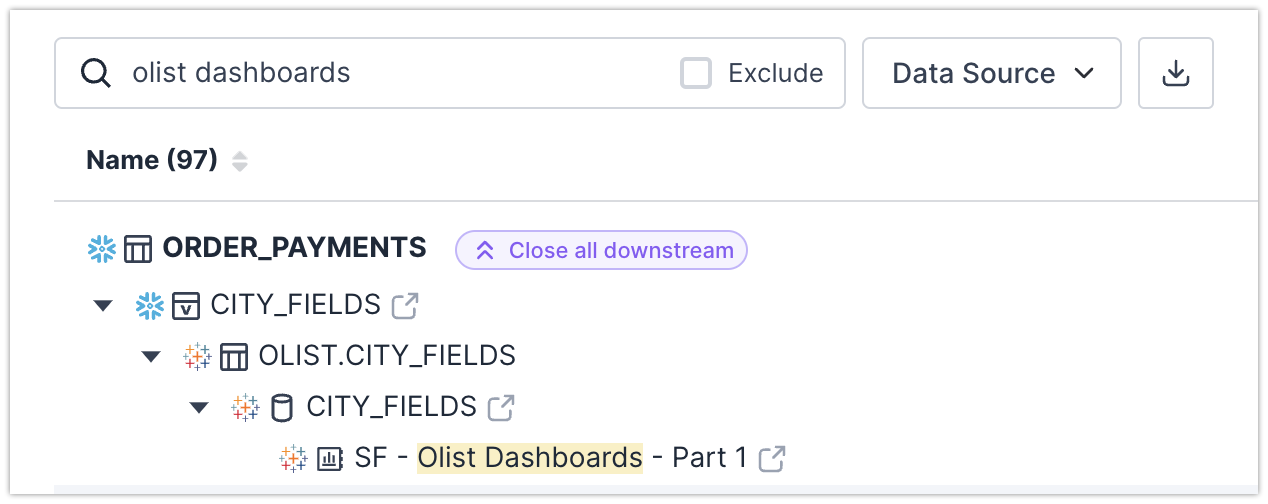Click Close all downstream button
Image resolution: width=1268 pixels, height=504 pixels.
(x=601, y=250)
